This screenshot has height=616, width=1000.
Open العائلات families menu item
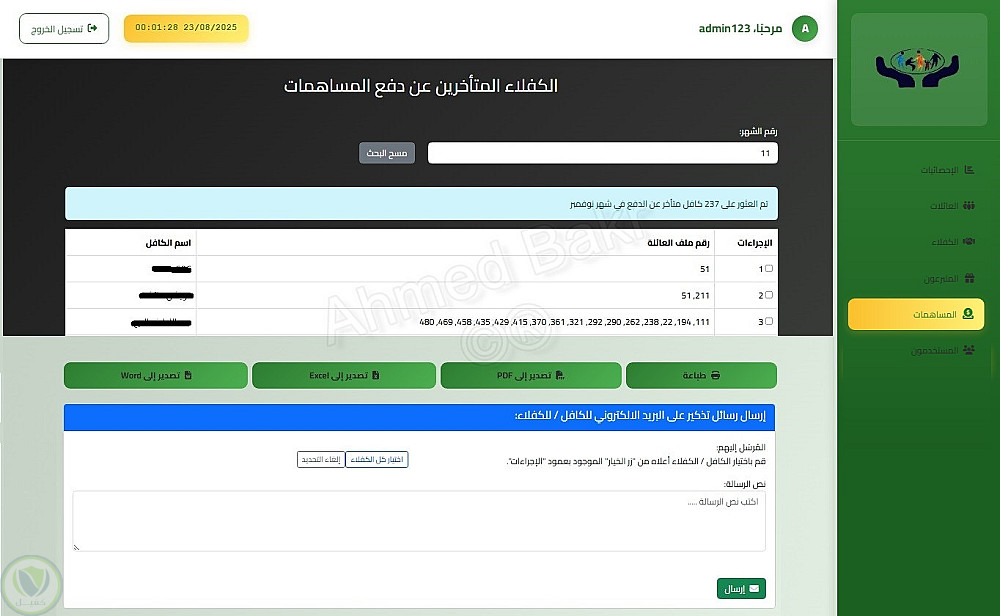(951, 205)
